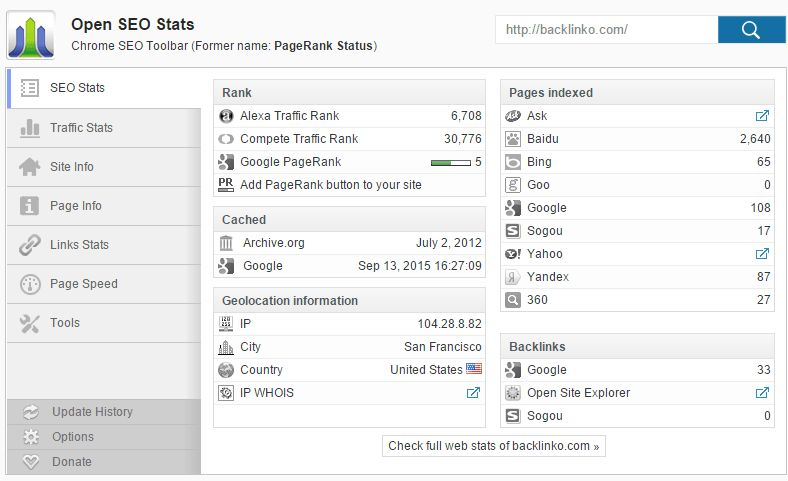This screenshot has height=481, width=788.
Task: Click the Tools wrench icon
Action: point(30,323)
